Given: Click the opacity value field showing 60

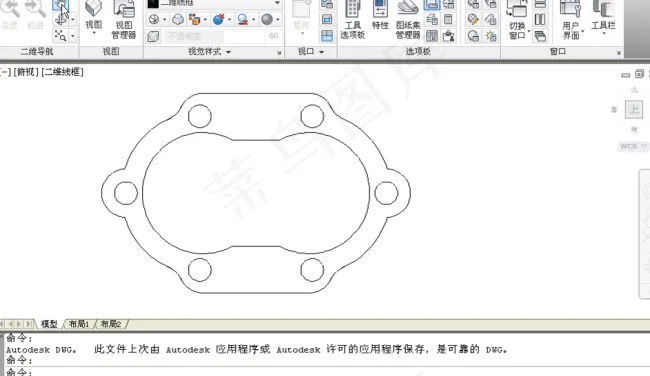Looking at the screenshot, I should click(x=273, y=36).
